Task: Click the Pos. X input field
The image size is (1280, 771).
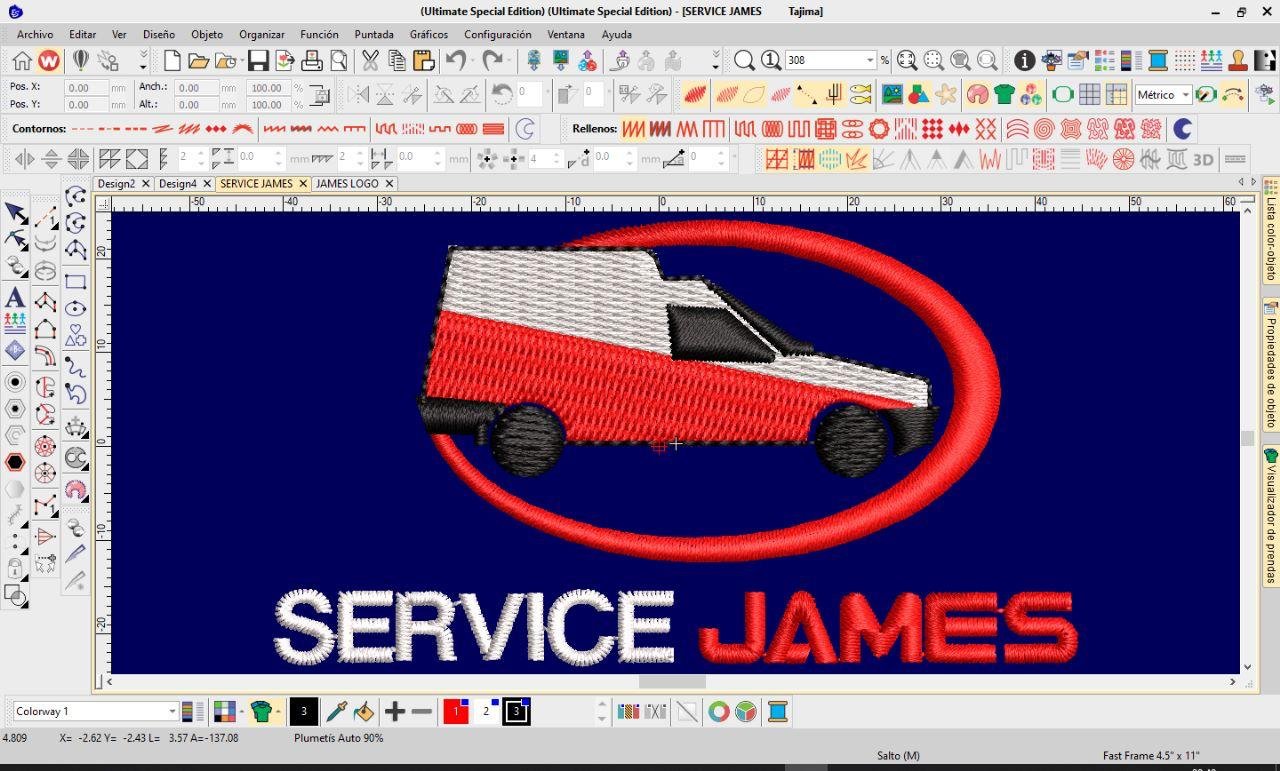Action: [x=86, y=88]
